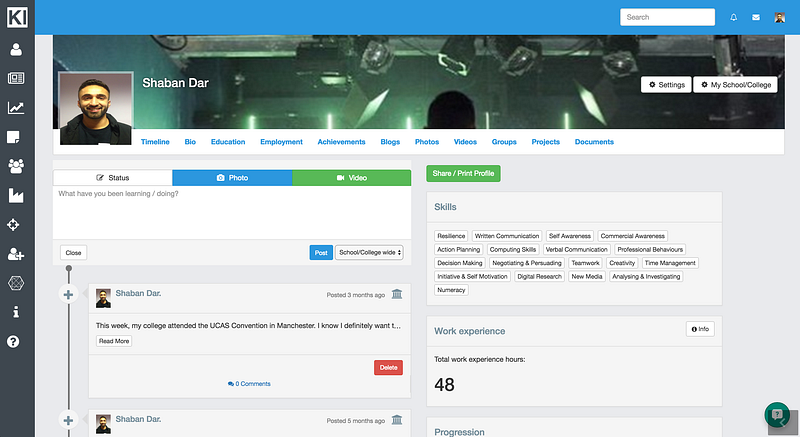
Task: Delete the UCAS Convention post
Action: pyautogui.click(x=388, y=368)
